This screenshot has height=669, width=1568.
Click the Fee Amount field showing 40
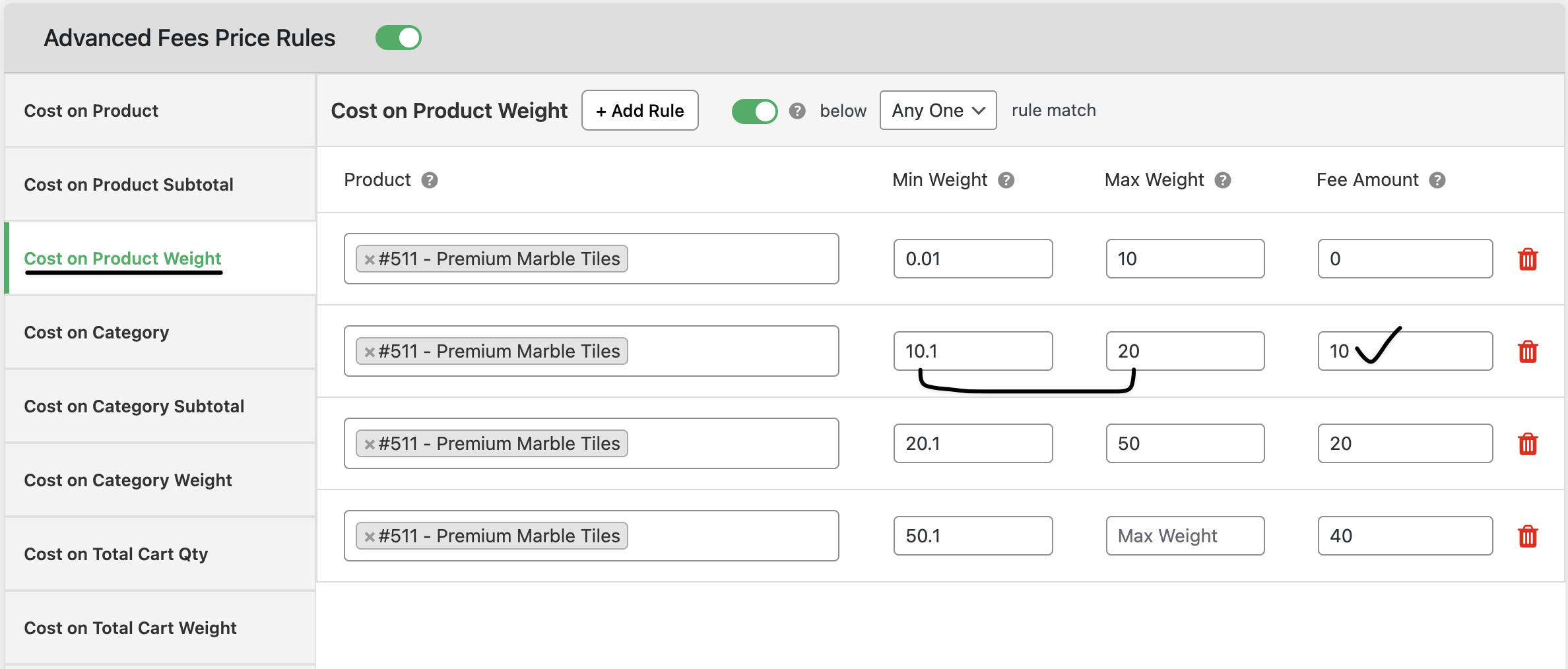[1404, 536]
